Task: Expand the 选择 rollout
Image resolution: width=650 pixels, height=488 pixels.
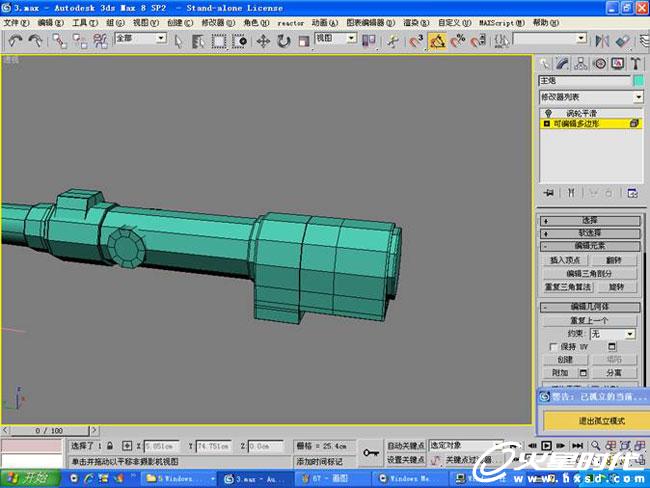Action: coord(589,221)
